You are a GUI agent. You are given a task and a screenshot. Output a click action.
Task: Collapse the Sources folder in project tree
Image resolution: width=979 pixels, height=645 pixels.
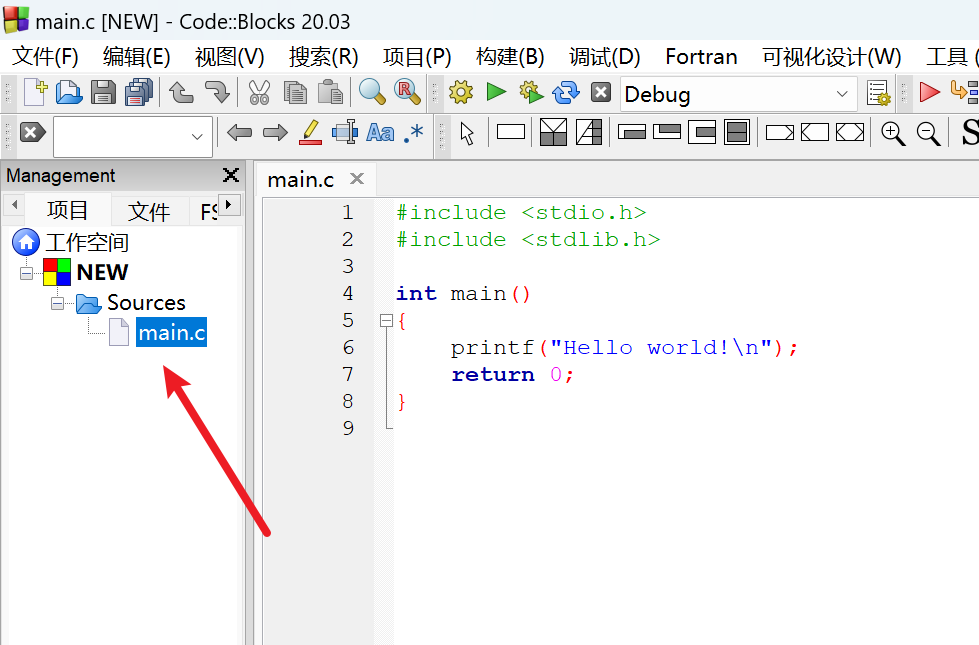(x=57, y=303)
